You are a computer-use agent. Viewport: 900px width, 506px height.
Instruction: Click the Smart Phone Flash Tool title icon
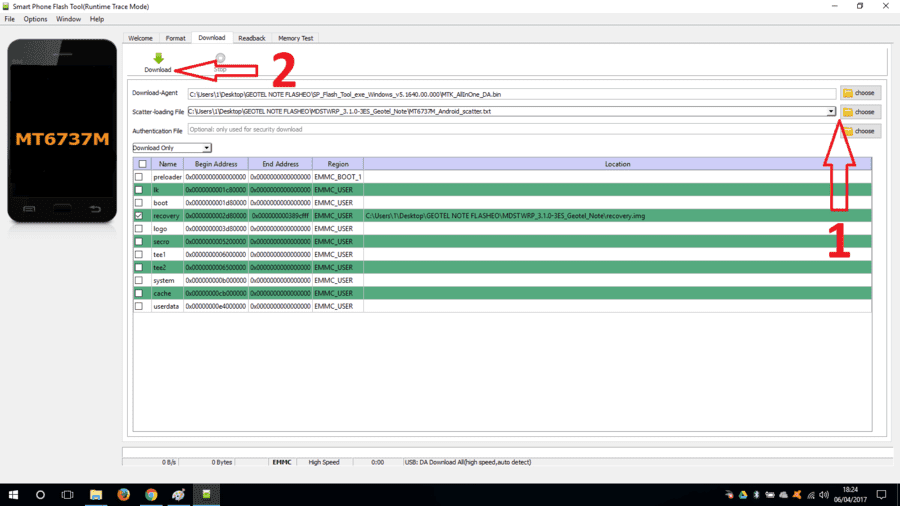(6, 6)
